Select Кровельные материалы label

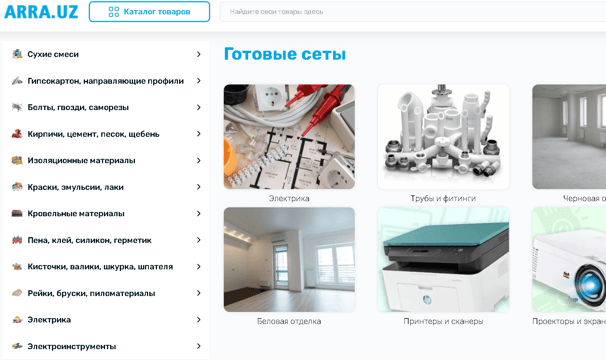click(x=76, y=213)
